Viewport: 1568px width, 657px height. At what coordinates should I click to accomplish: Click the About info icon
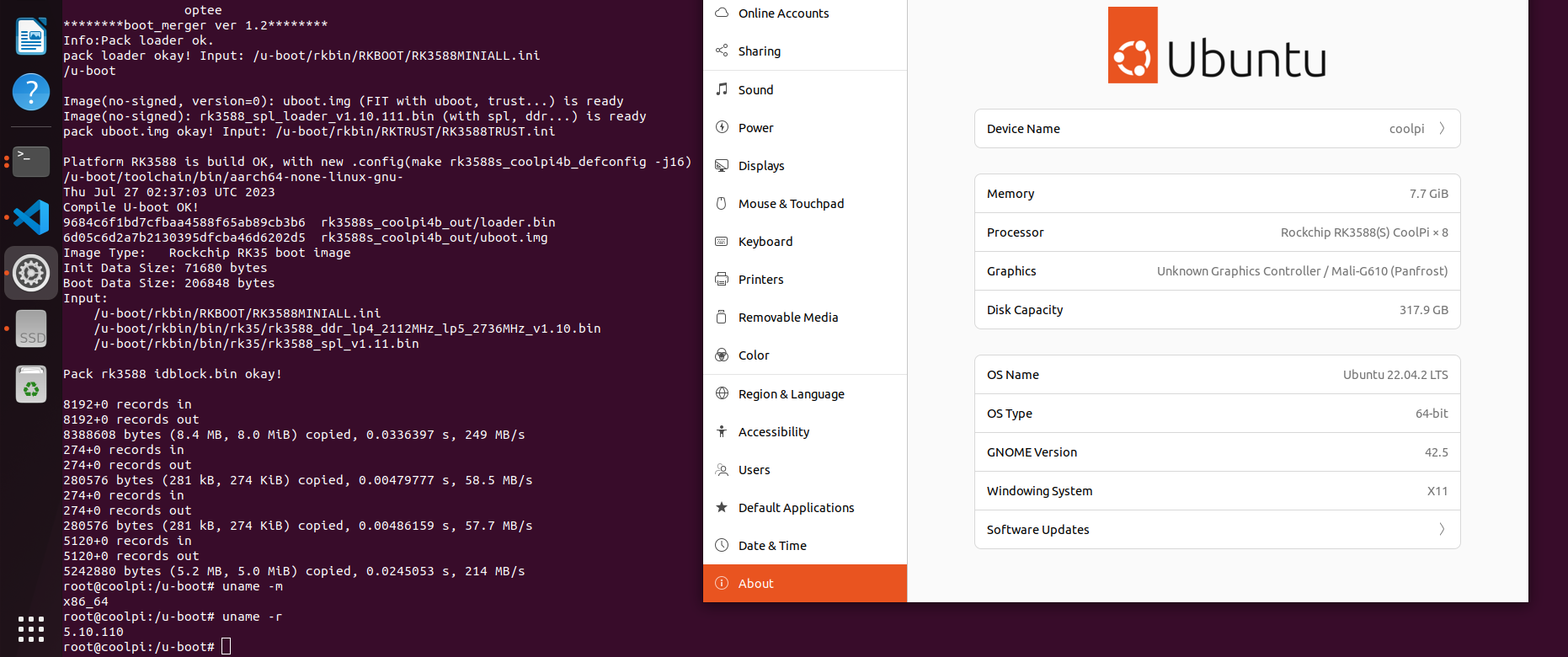[722, 583]
